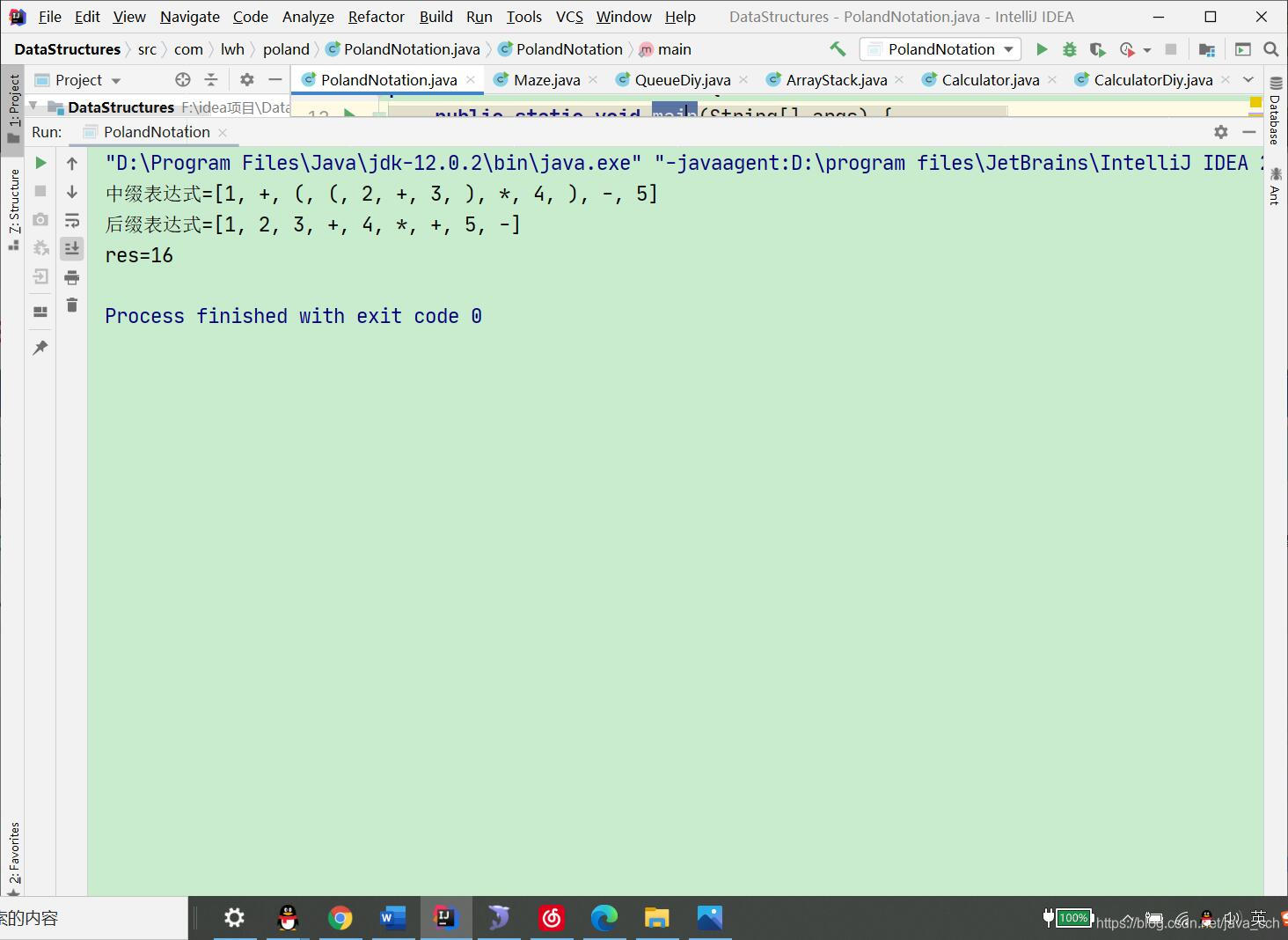The image size is (1288, 940).
Task: Open the VCS menu
Action: point(569,17)
